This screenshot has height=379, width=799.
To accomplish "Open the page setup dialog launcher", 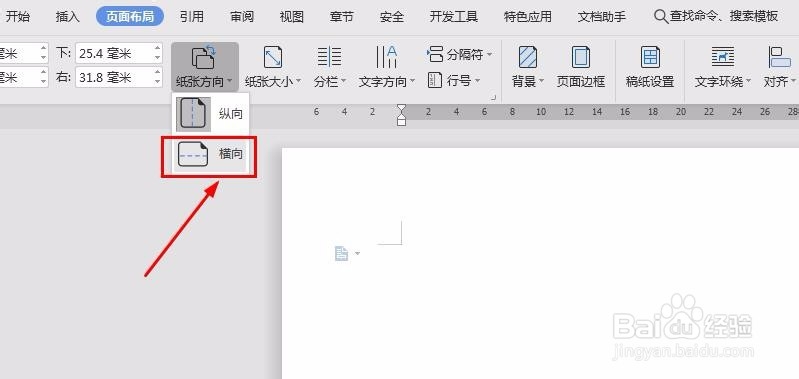I will (493, 97).
